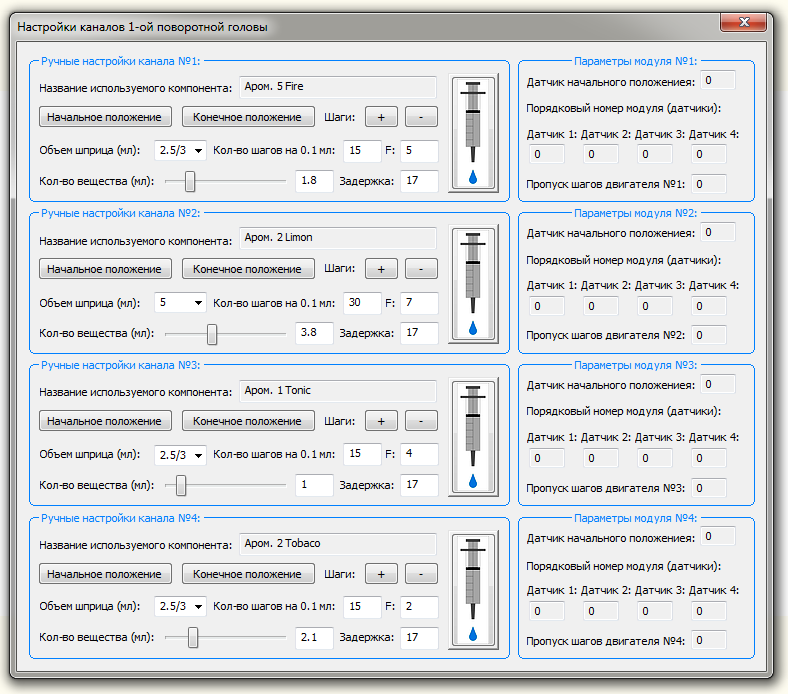Click the substance amount field showing 1.8

coord(314,181)
